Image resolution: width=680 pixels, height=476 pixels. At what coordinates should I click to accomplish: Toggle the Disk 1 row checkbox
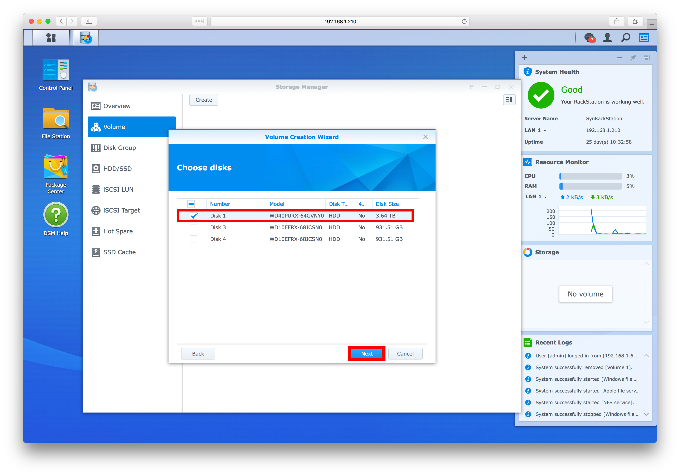click(194, 215)
